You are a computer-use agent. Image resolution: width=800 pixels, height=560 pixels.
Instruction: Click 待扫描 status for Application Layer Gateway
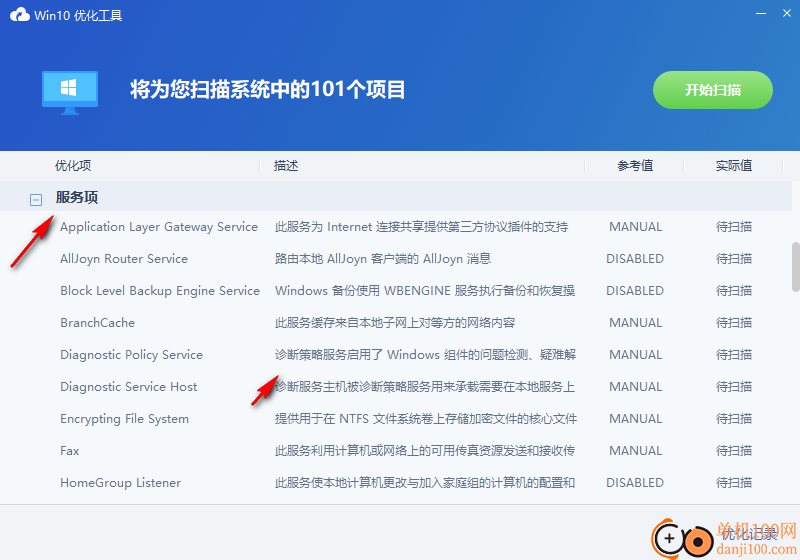tap(734, 227)
